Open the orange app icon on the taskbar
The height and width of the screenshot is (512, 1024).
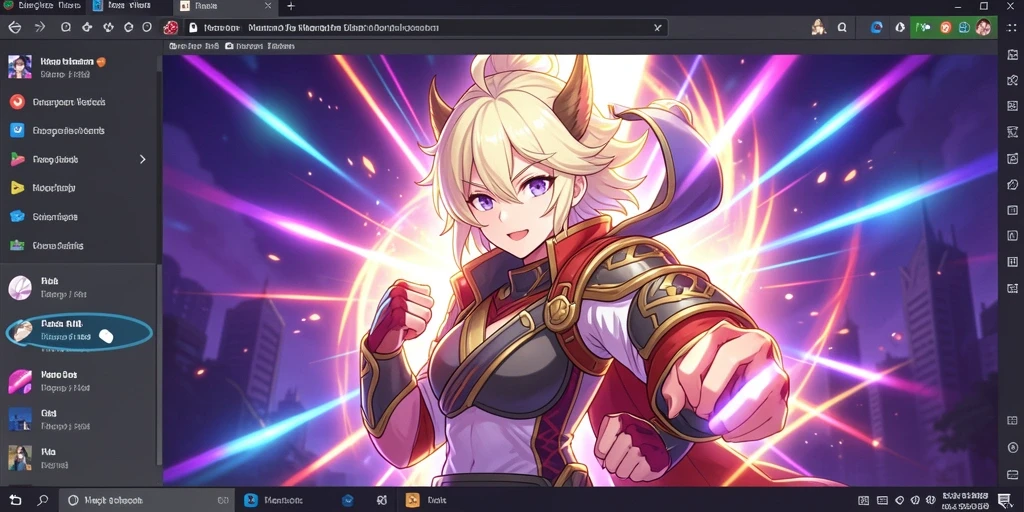(412, 500)
